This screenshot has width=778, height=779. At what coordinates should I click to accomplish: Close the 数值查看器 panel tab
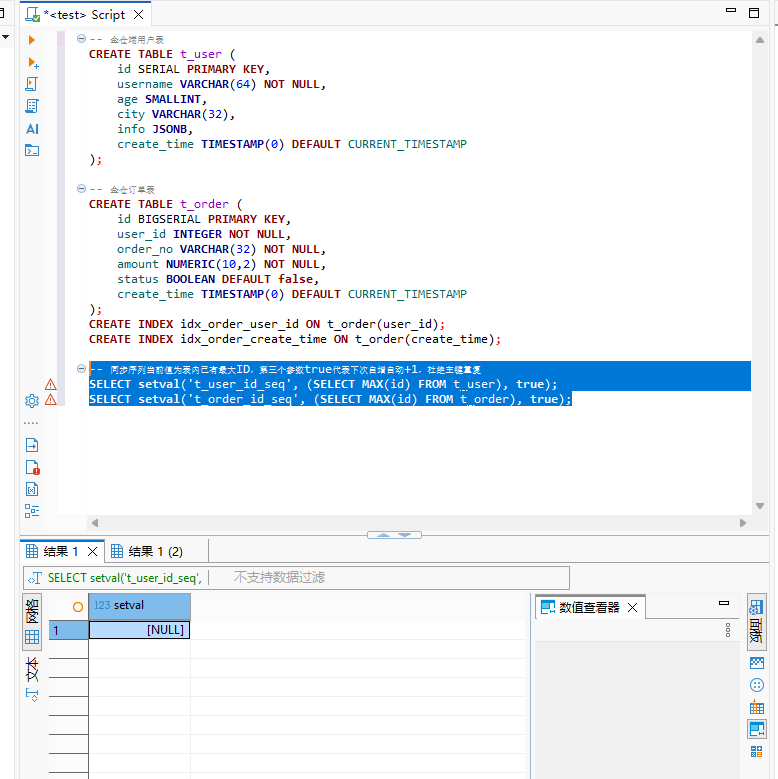tap(632, 608)
